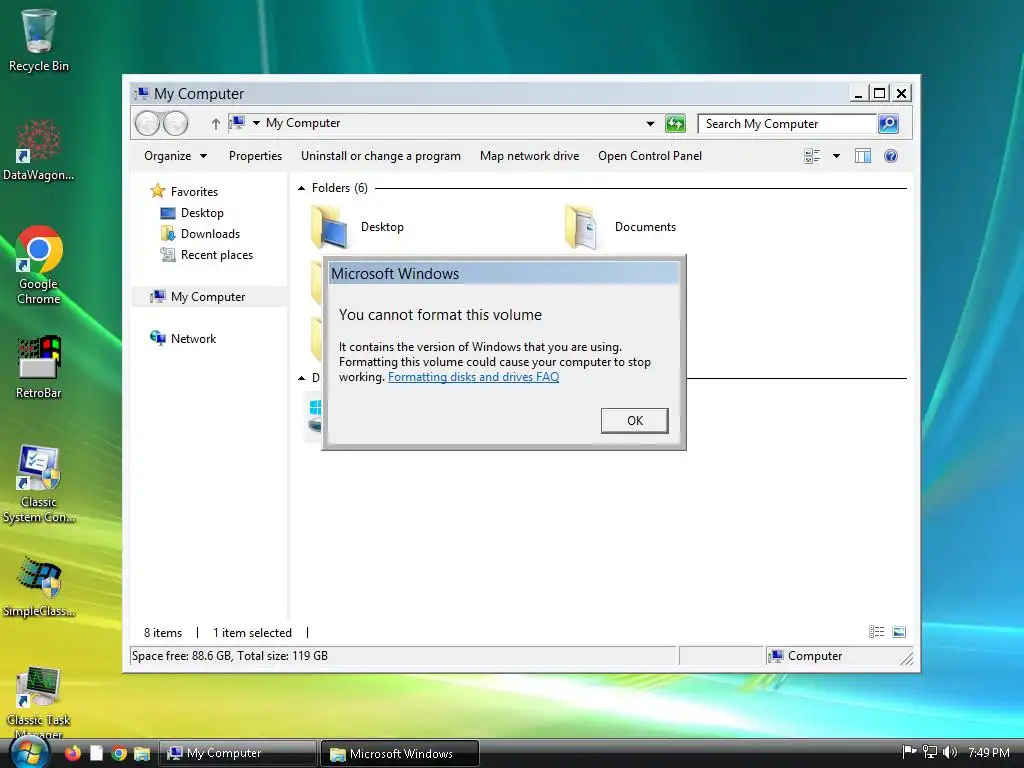This screenshot has width=1024, height=768.
Task: Open Help with the question mark icon
Action: coord(891,156)
